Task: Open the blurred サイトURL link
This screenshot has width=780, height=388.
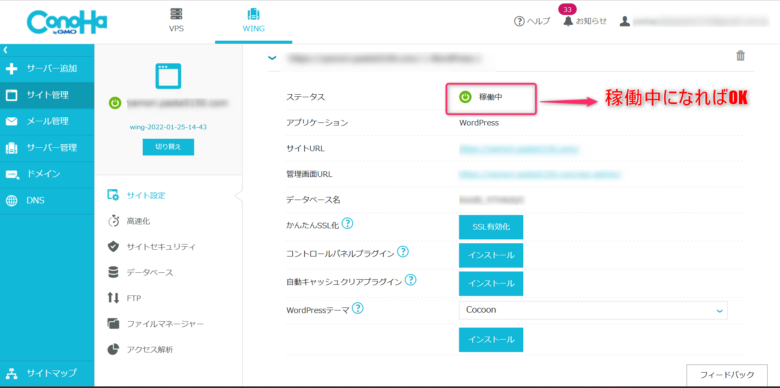Action: pyautogui.click(x=518, y=149)
